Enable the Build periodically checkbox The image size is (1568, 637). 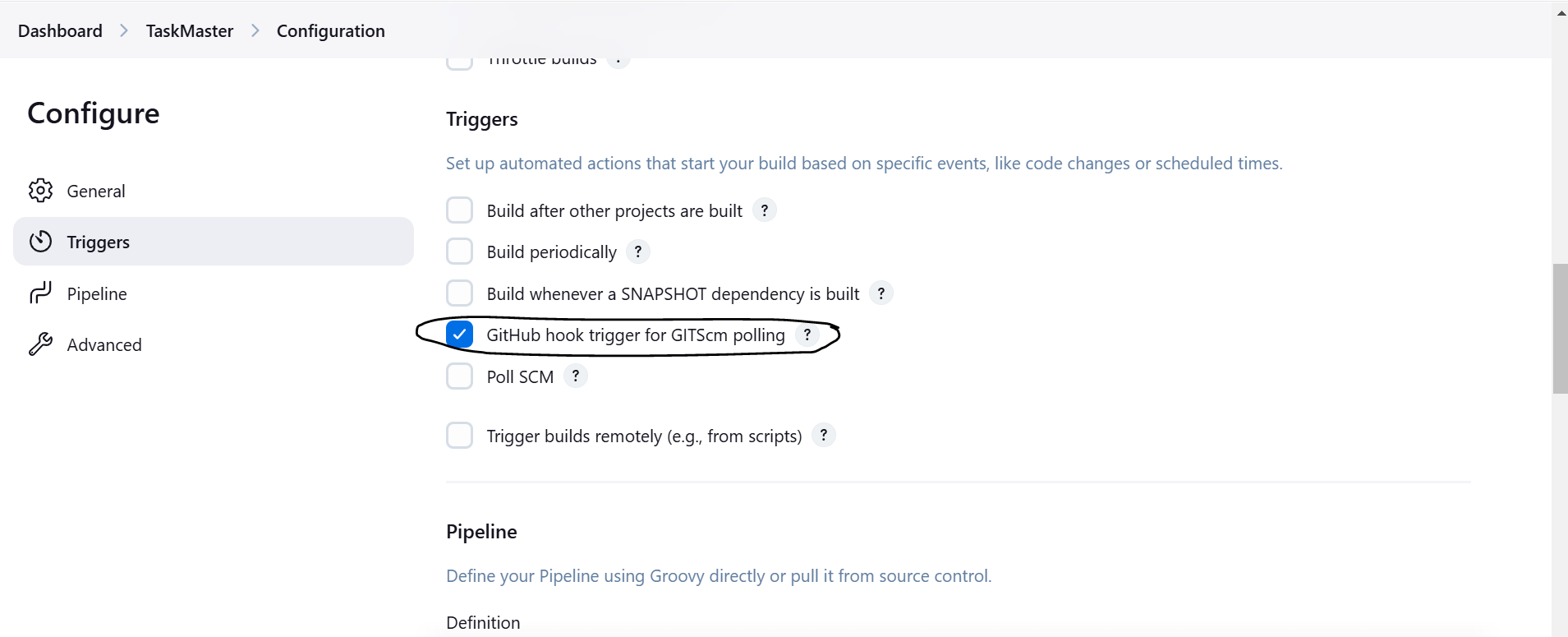point(460,251)
